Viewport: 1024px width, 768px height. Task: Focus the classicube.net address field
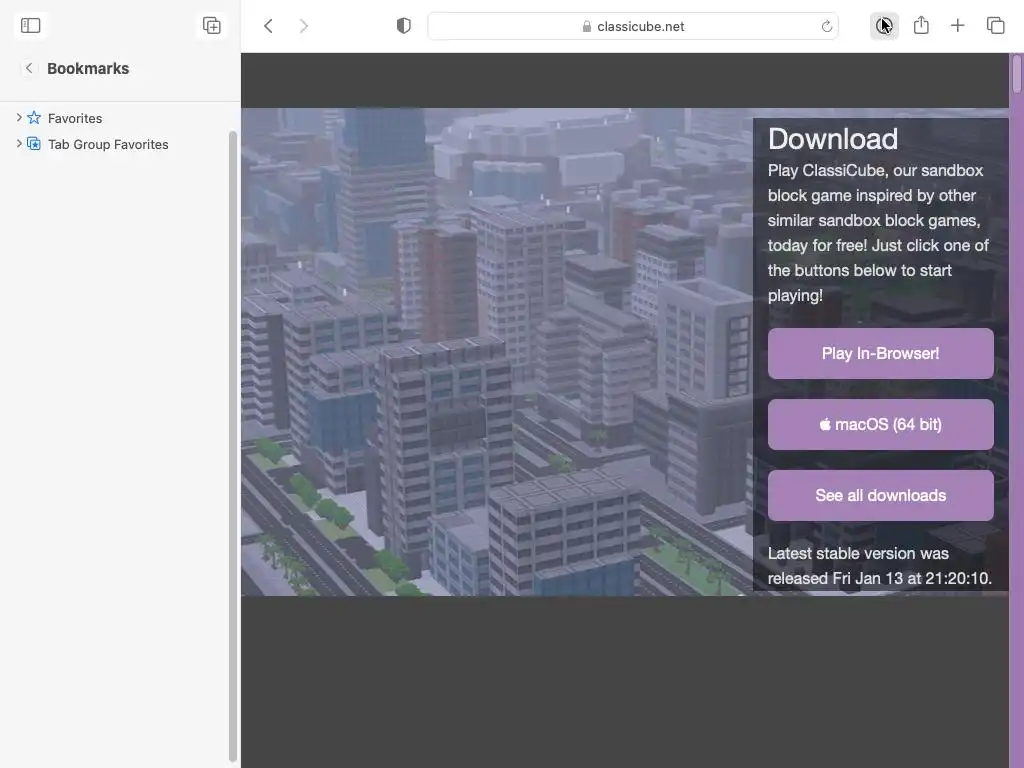pos(633,26)
